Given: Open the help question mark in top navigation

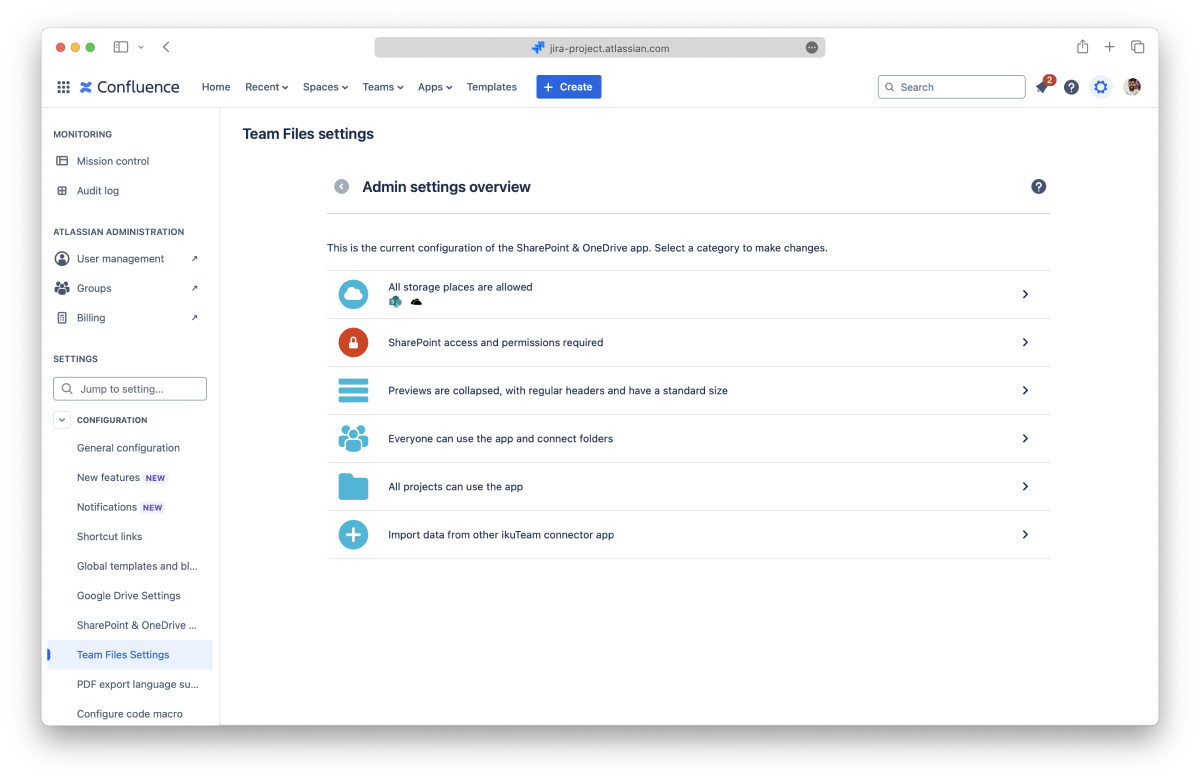Looking at the screenshot, I should tap(1071, 87).
